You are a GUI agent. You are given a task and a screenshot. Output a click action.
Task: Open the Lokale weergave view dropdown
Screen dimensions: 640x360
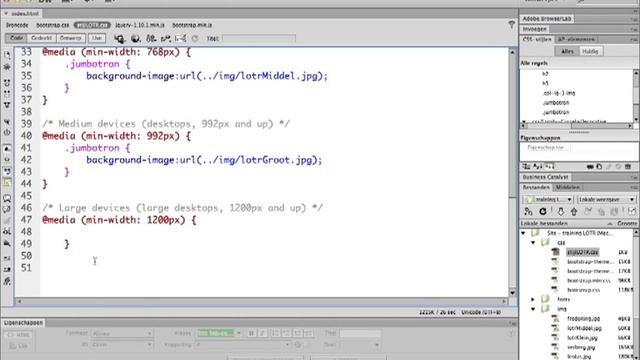point(607,200)
